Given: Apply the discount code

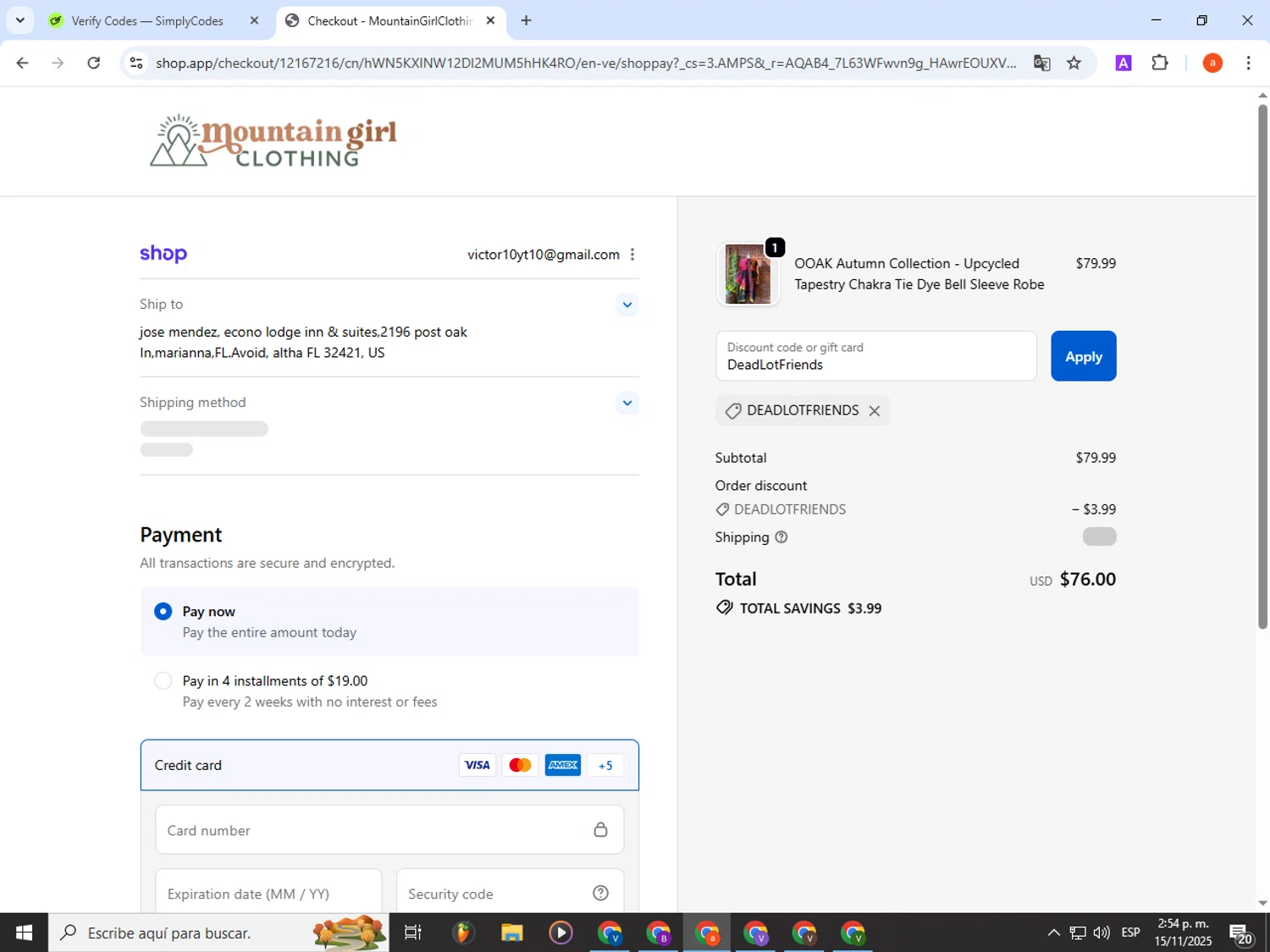Looking at the screenshot, I should (1083, 356).
